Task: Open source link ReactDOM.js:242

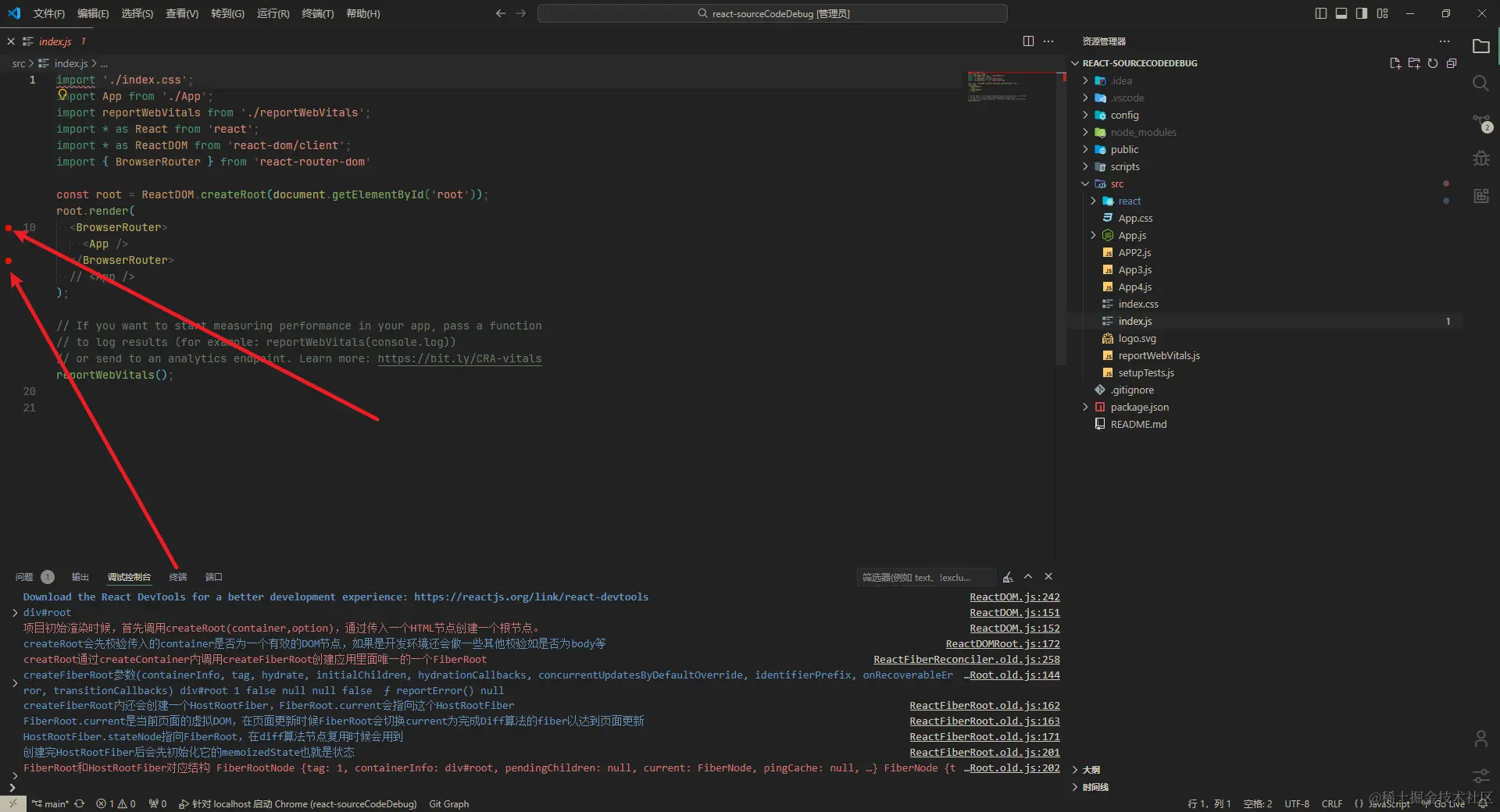Action: click(x=1015, y=597)
